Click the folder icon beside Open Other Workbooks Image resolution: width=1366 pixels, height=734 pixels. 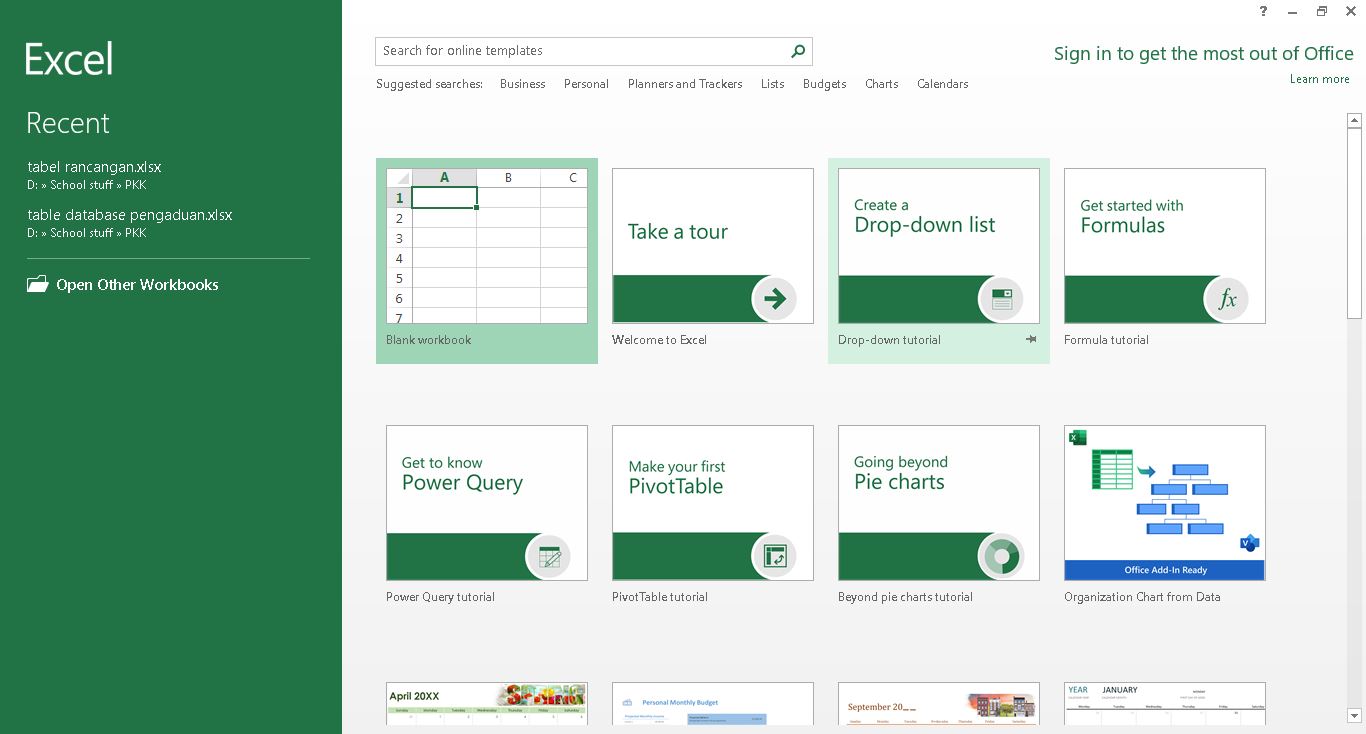[38, 285]
